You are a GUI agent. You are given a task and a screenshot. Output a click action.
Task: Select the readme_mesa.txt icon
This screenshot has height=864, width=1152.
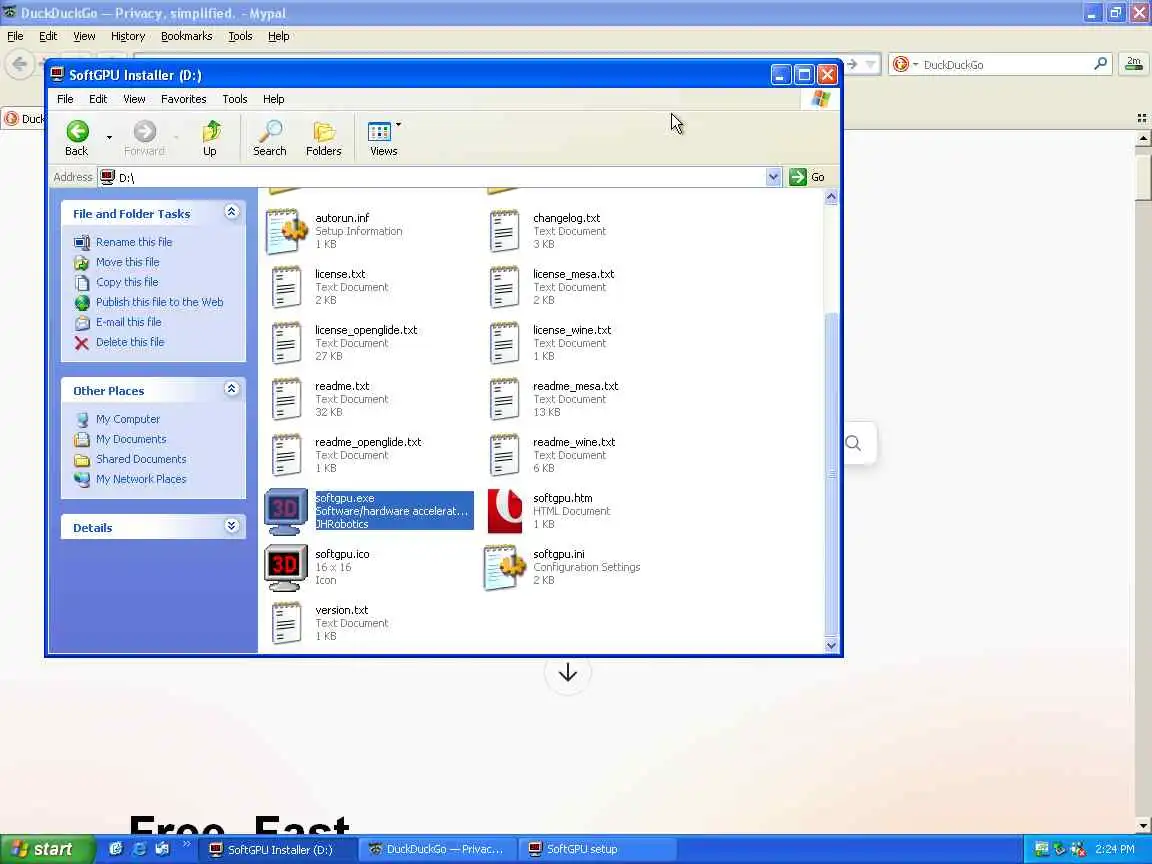click(504, 398)
